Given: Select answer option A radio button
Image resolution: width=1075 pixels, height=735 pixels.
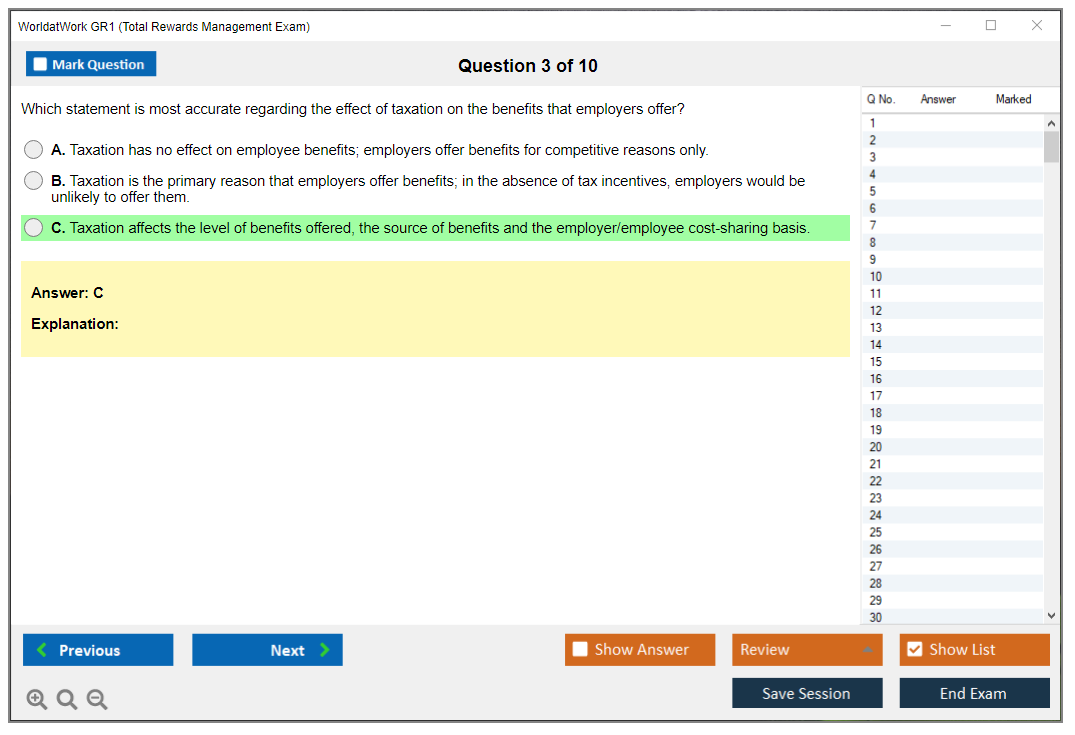Looking at the screenshot, I should 33,150.
